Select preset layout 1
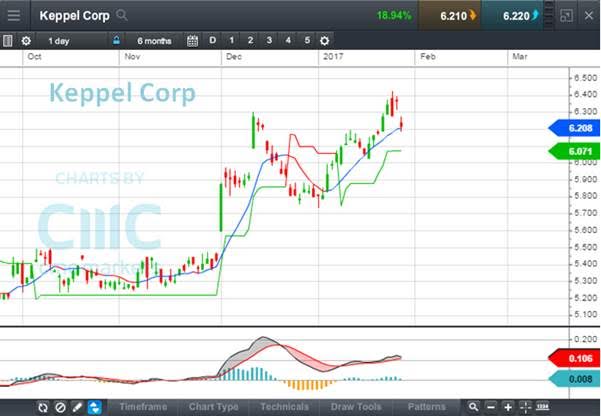 pos(231,40)
